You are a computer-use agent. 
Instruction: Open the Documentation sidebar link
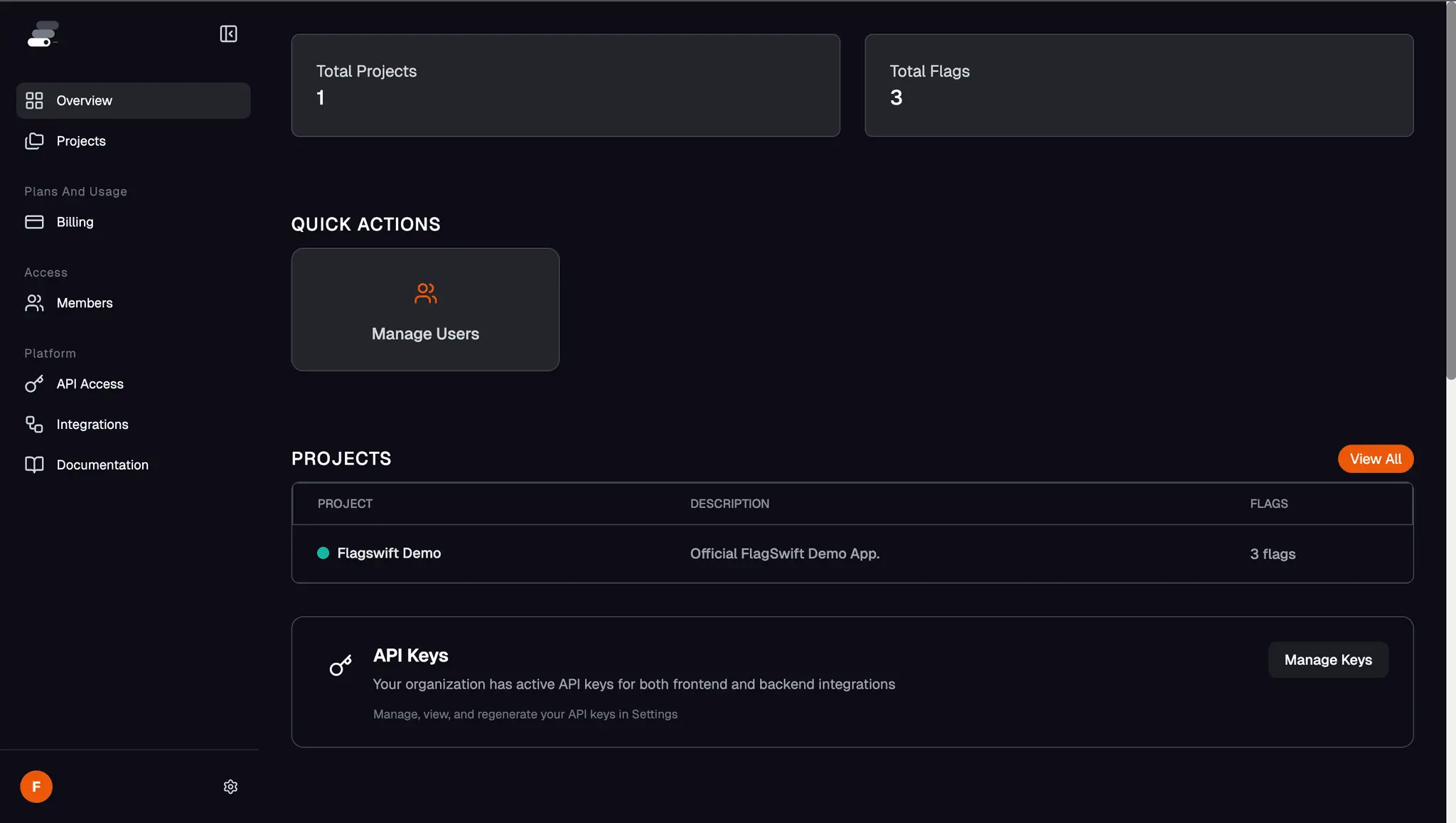(134, 465)
